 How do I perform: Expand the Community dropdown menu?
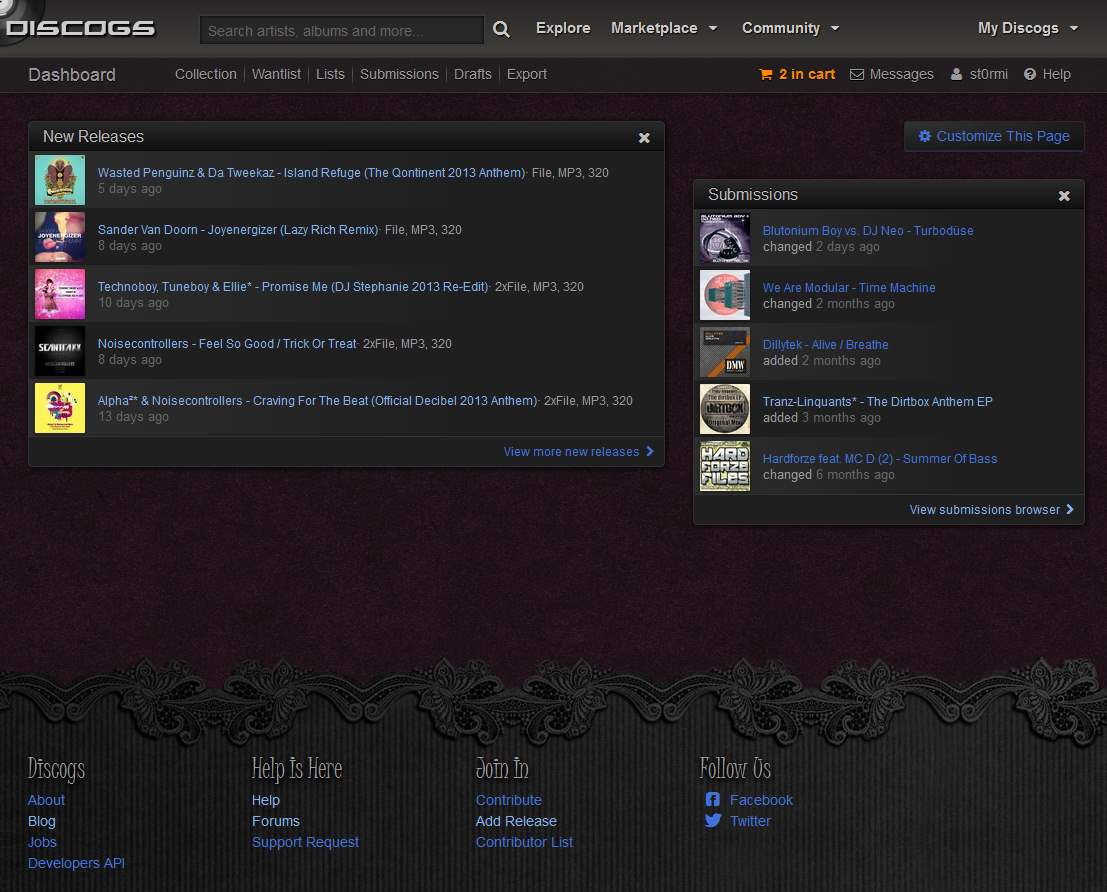point(790,28)
